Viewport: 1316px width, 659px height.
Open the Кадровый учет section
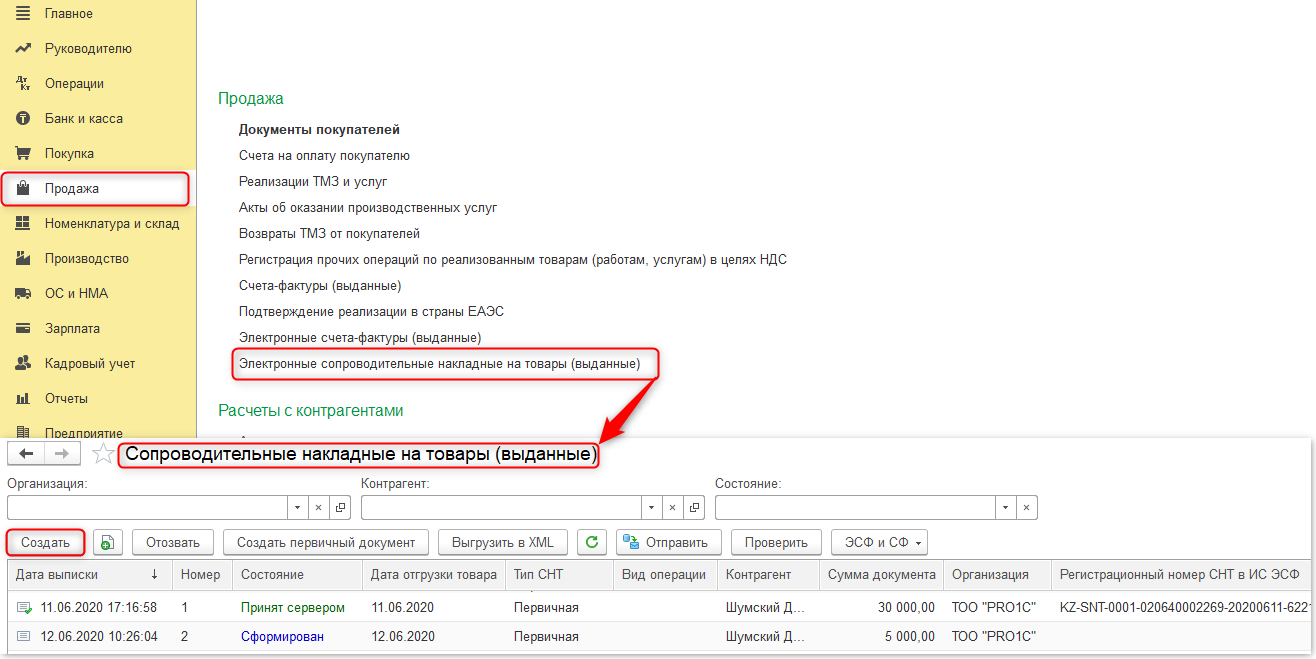(90, 363)
